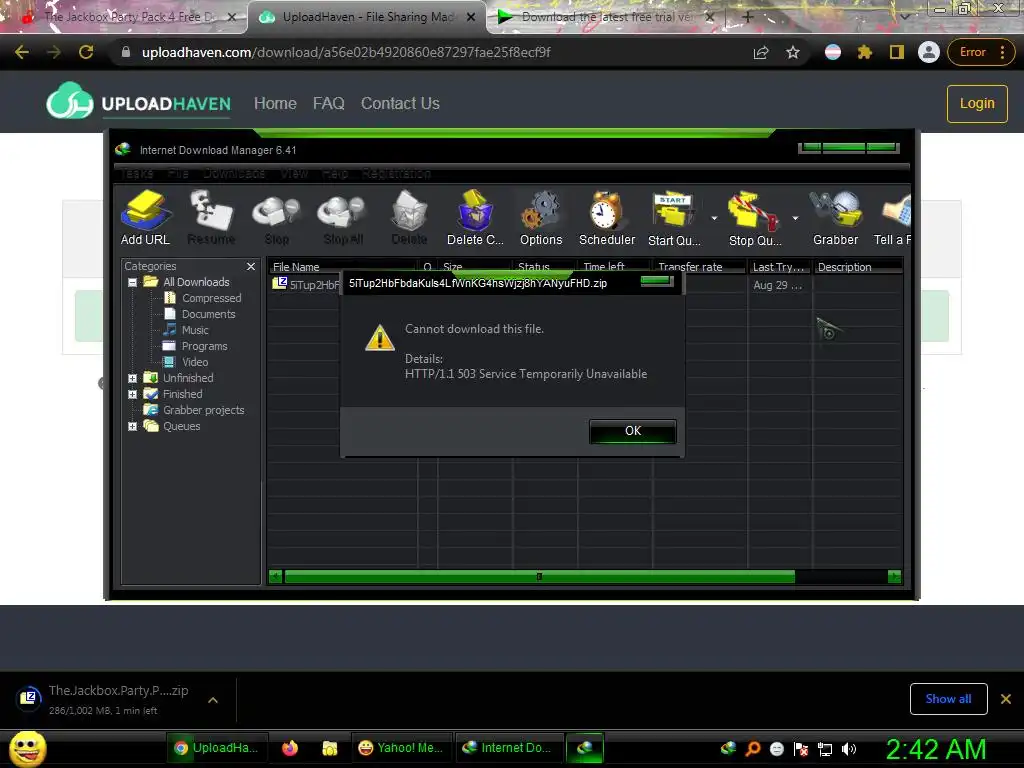Click the Delete Completed toolbar icon

(475, 217)
